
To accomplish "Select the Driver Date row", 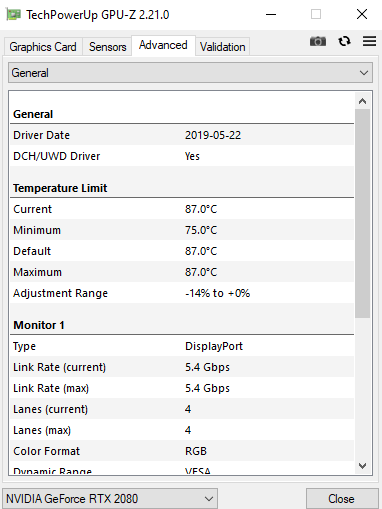I will point(182,135).
